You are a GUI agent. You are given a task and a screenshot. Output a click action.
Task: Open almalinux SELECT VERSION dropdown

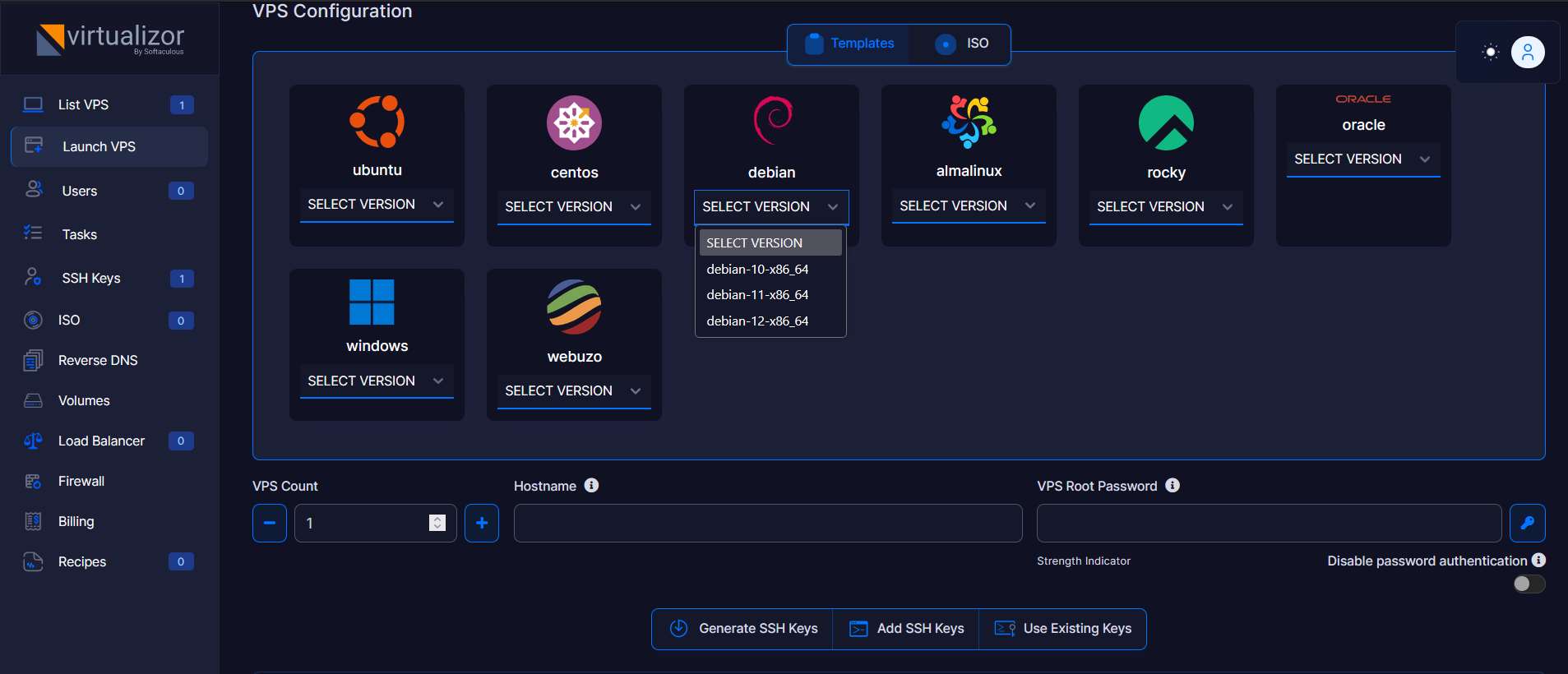point(969,205)
